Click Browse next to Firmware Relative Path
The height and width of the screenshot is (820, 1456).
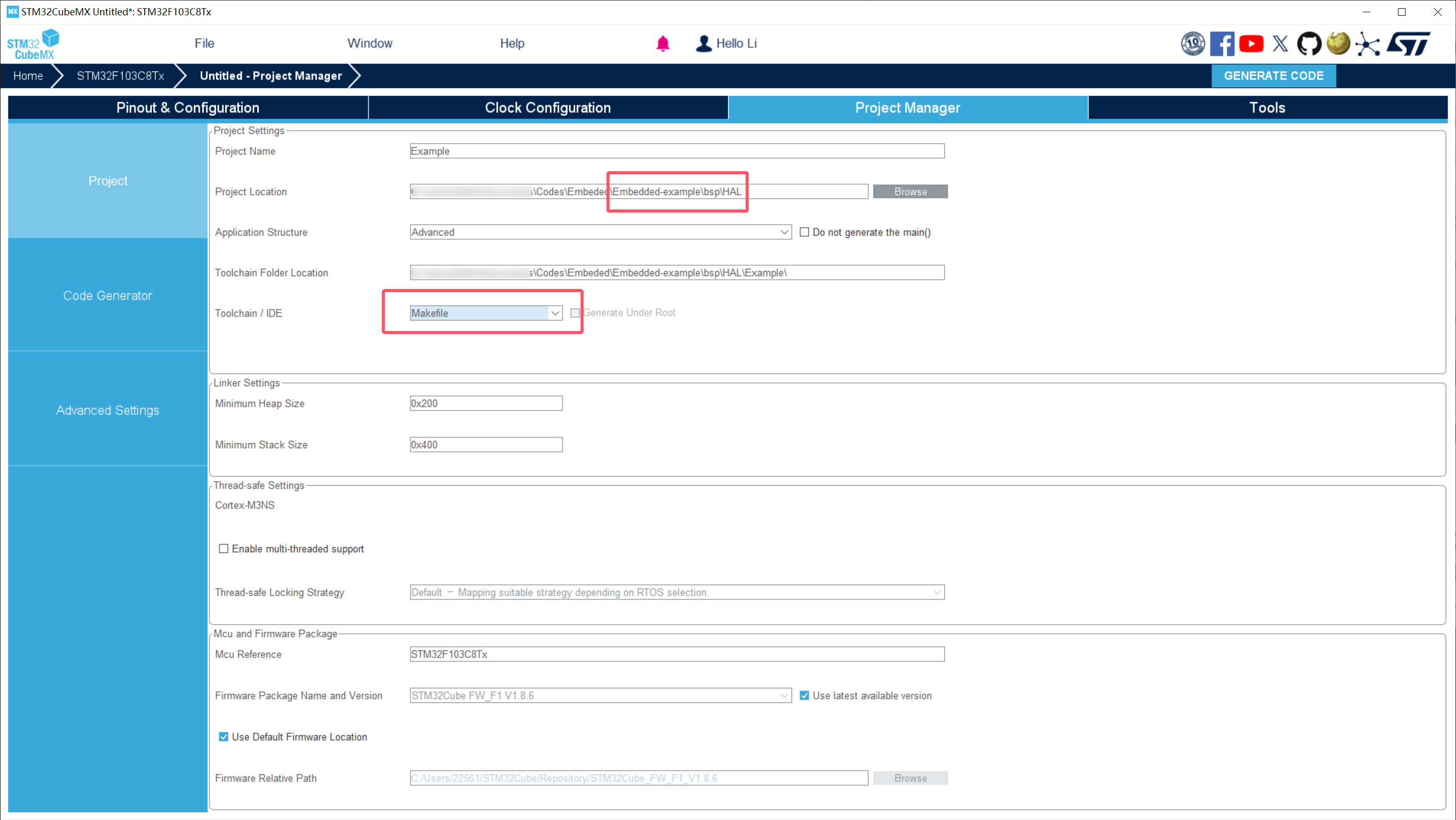[910, 778]
